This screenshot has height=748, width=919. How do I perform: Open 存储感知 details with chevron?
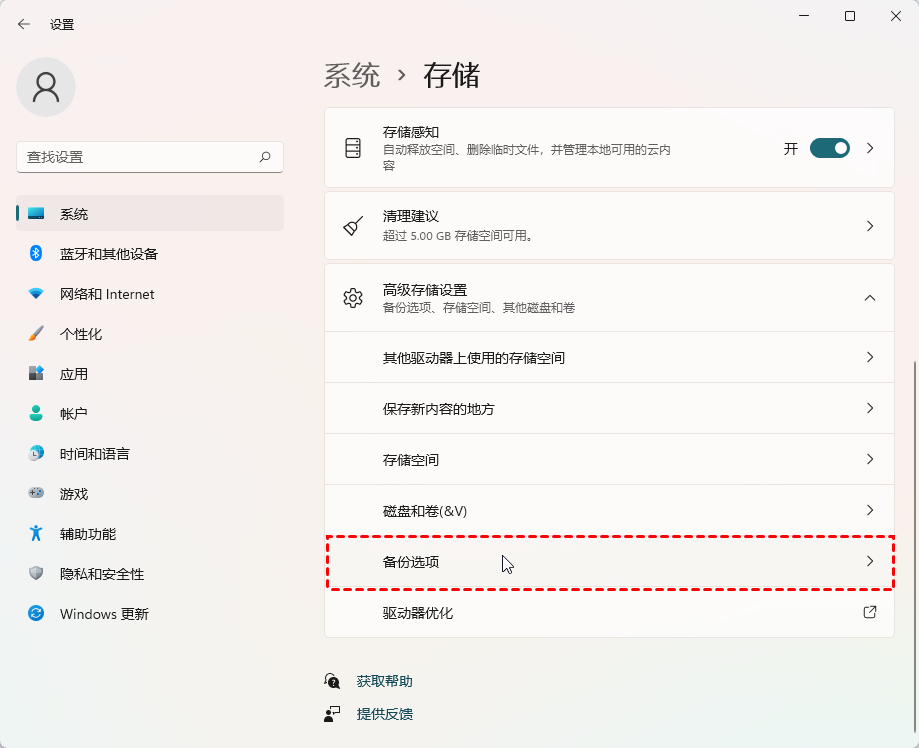pyautogui.click(x=869, y=148)
